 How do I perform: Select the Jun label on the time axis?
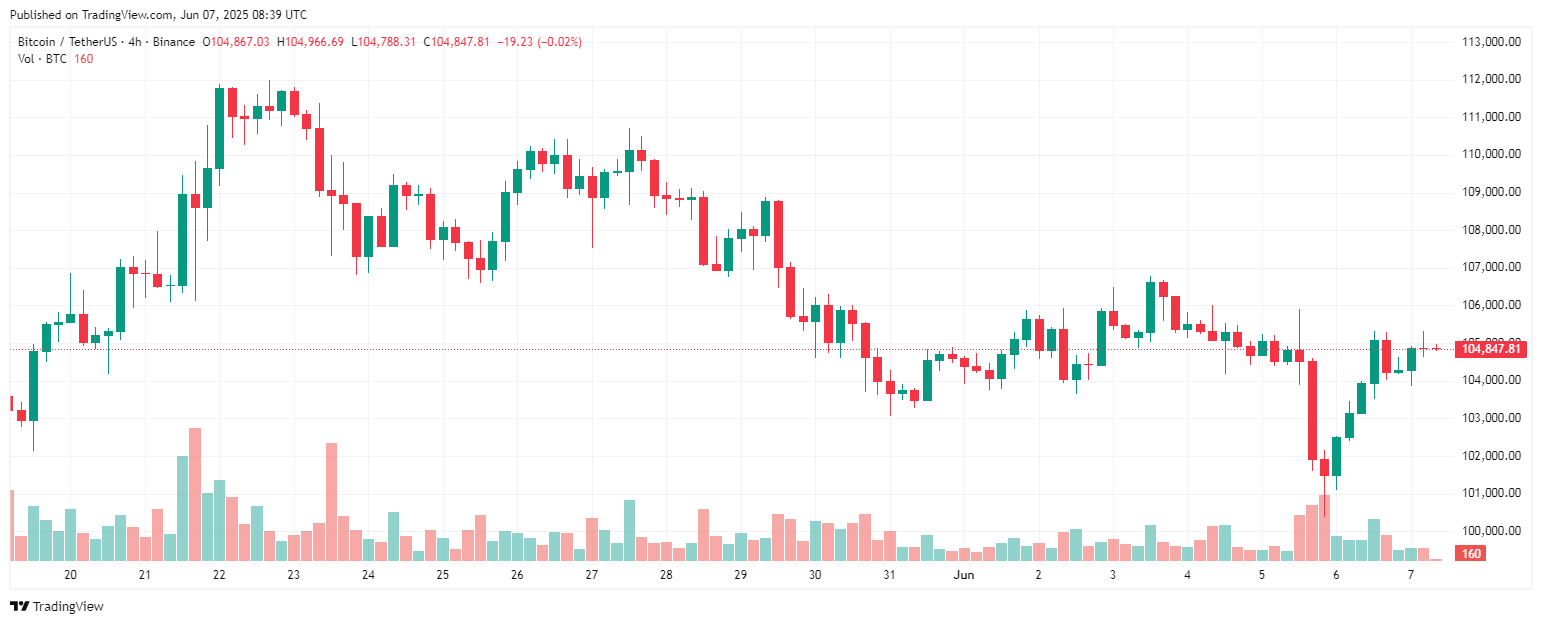[964, 575]
